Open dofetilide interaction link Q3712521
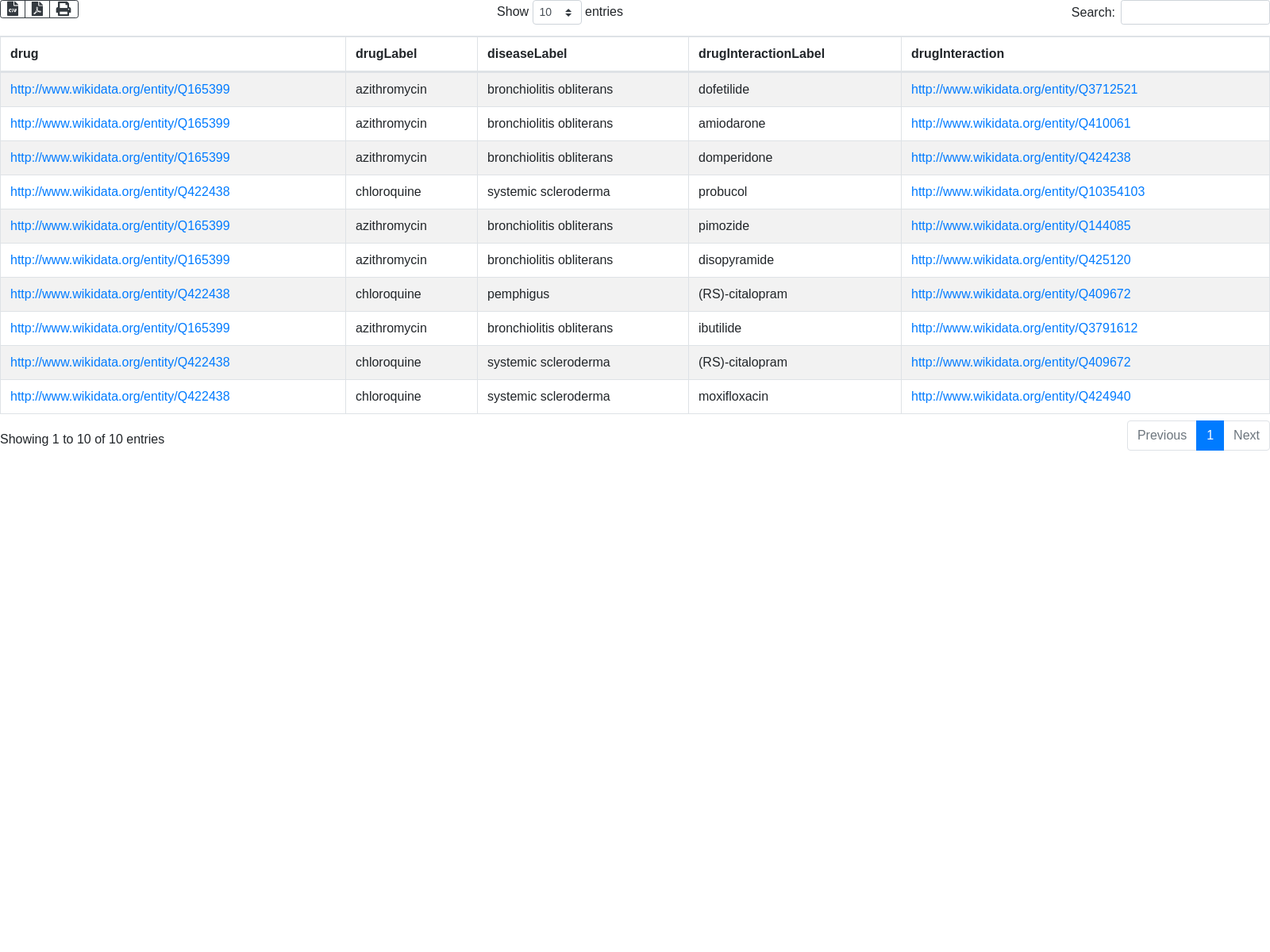1270x952 pixels. (1024, 90)
